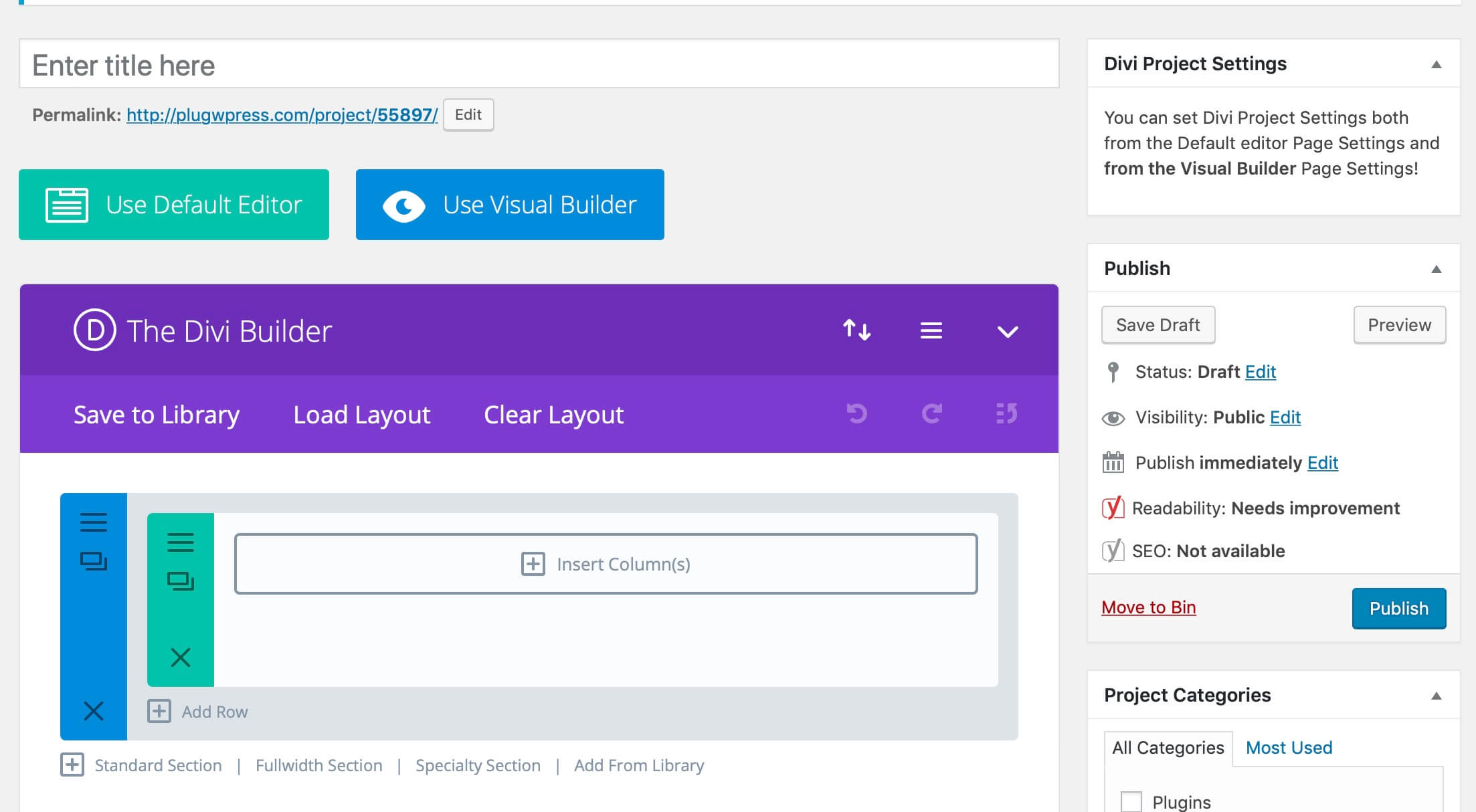This screenshot has height=812, width=1476.
Task: Add a Standard Section
Action: (158, 765)
